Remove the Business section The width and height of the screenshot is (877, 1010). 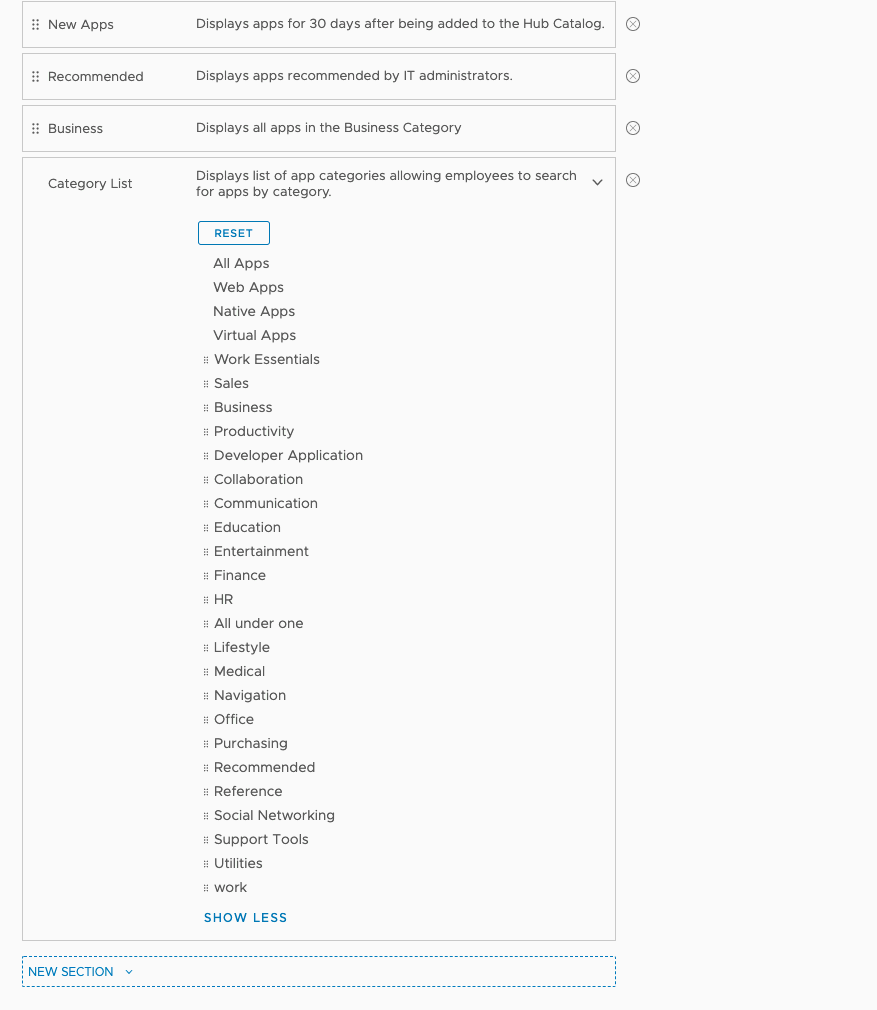pos(632,128)
